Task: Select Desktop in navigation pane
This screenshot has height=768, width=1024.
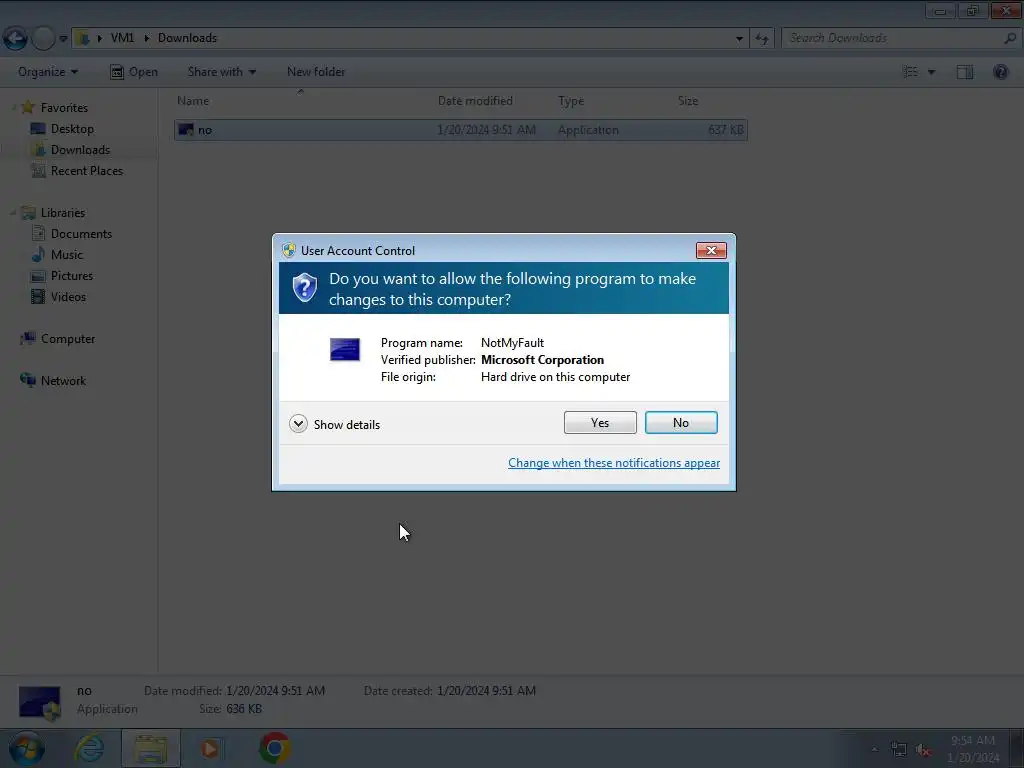Action: point(72,129)
